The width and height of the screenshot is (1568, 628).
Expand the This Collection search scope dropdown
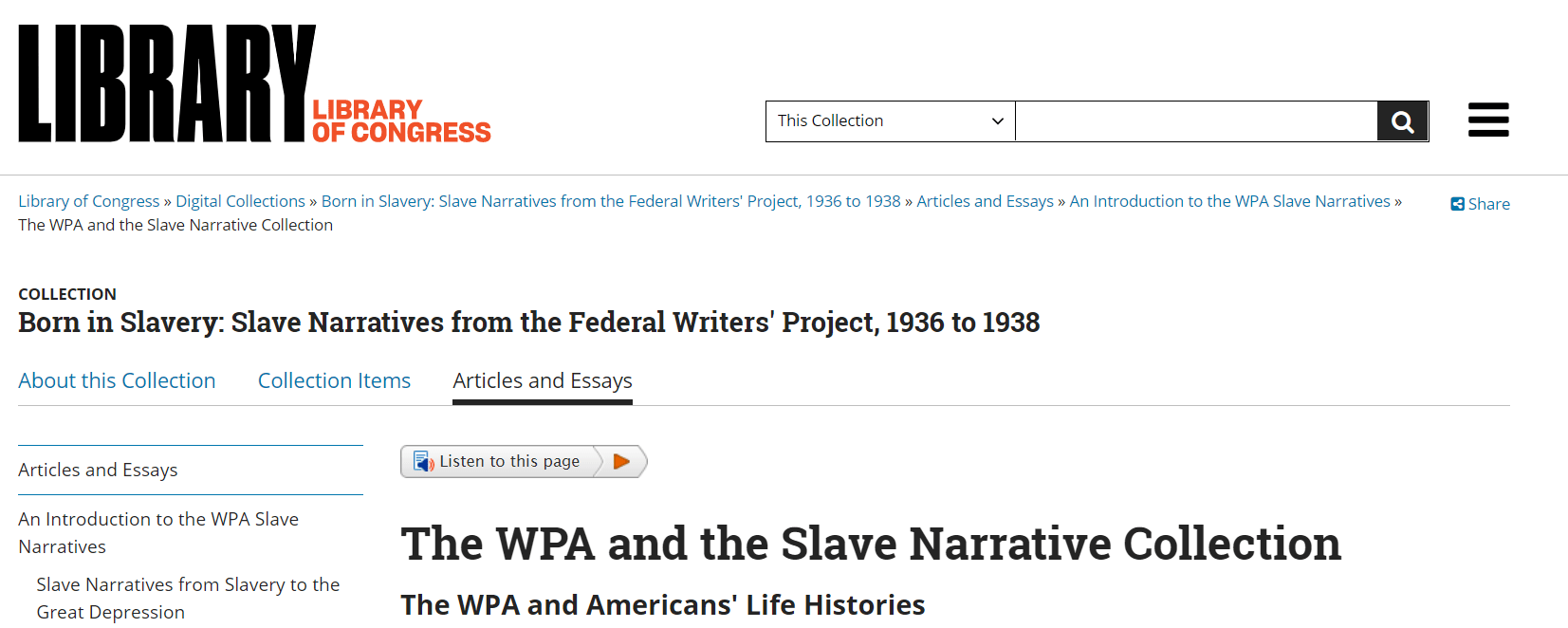890,121
